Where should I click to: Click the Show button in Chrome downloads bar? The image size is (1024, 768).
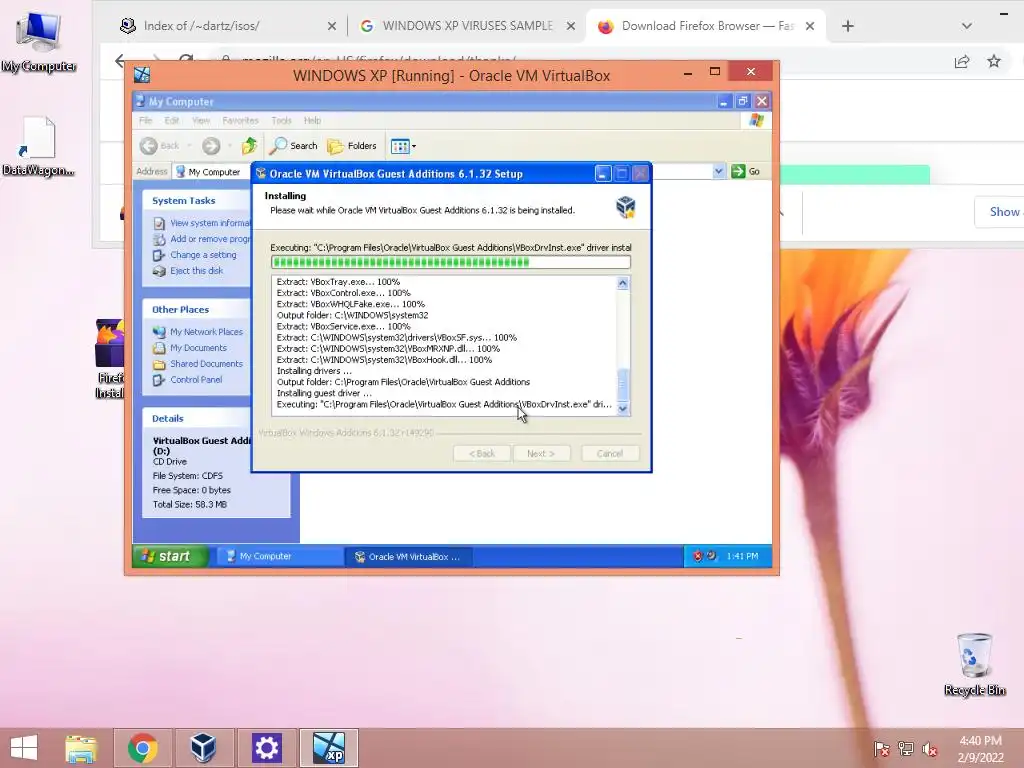click(x=1000, y=212)
